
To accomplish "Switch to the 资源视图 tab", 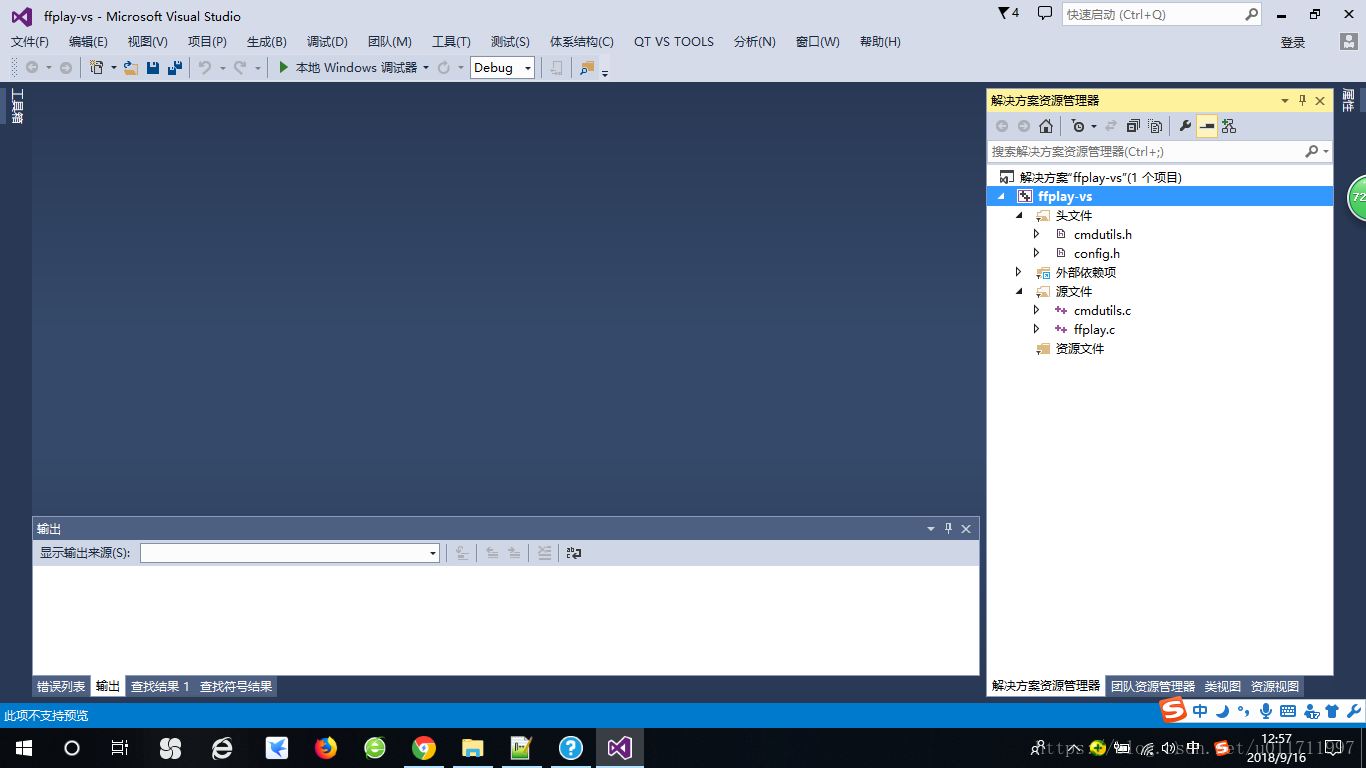I will (x=1275, y=686).
